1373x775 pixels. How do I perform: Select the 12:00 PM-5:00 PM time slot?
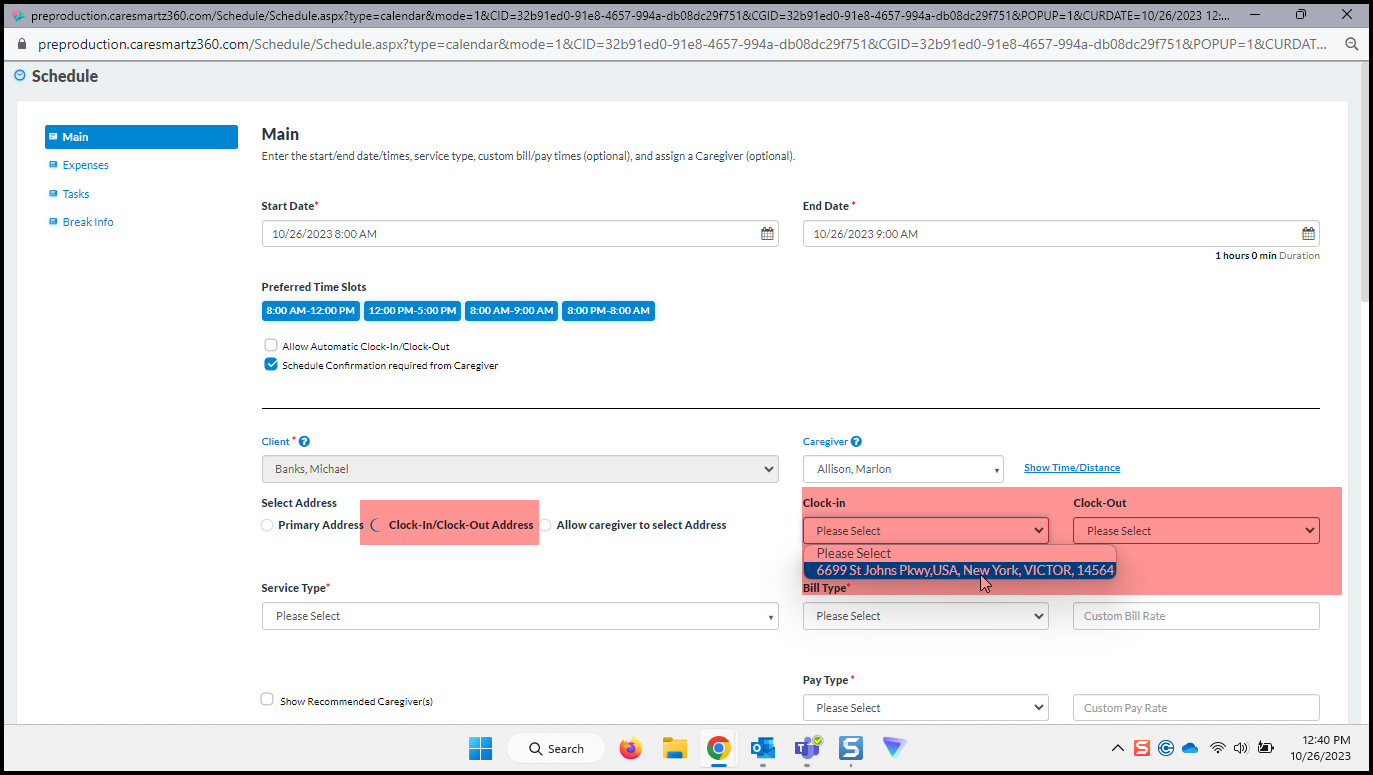412,311
